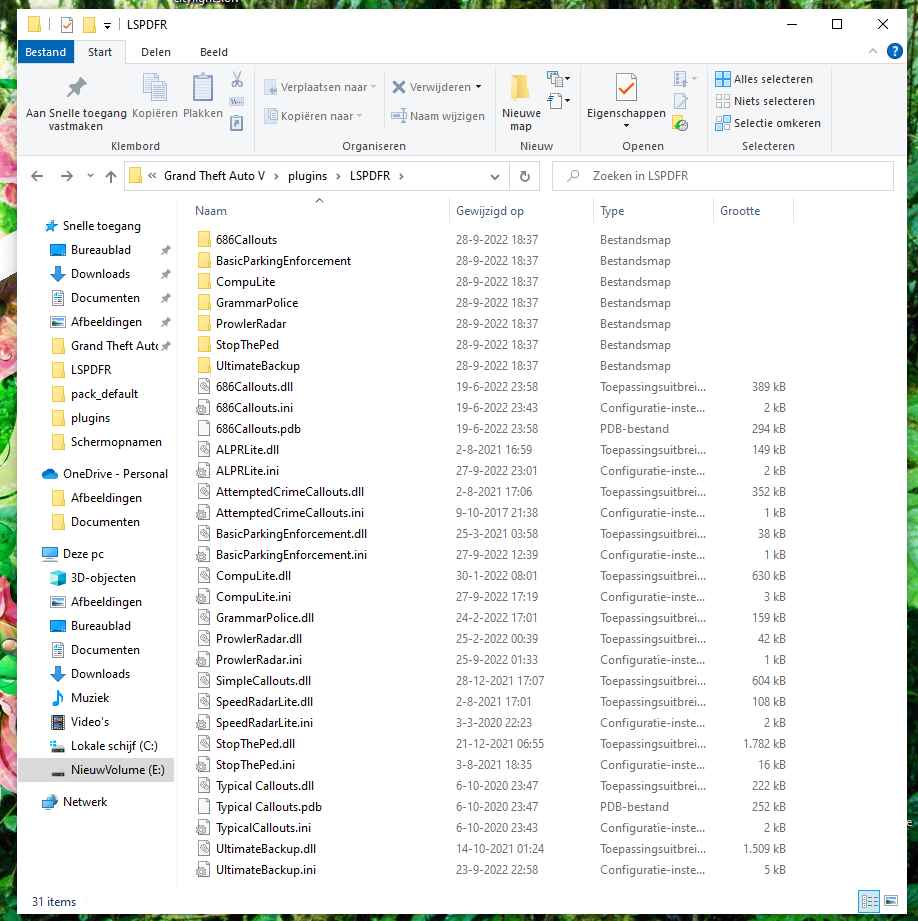Select Typical Callouts.pdb file
This screenshot has width=918, height=921.
tap(268, 806)
